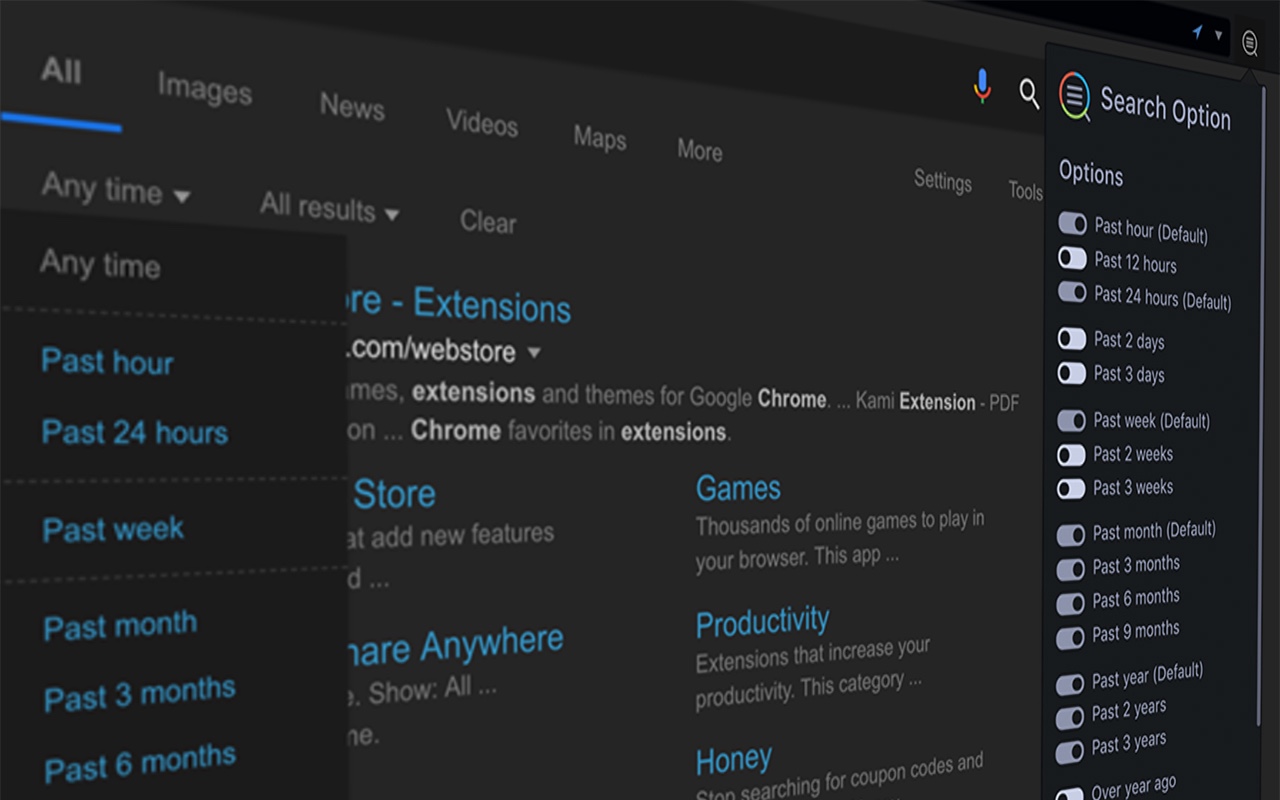Open the Games sitelink
The image size is (1280, 800).
[x=738, y=488]
